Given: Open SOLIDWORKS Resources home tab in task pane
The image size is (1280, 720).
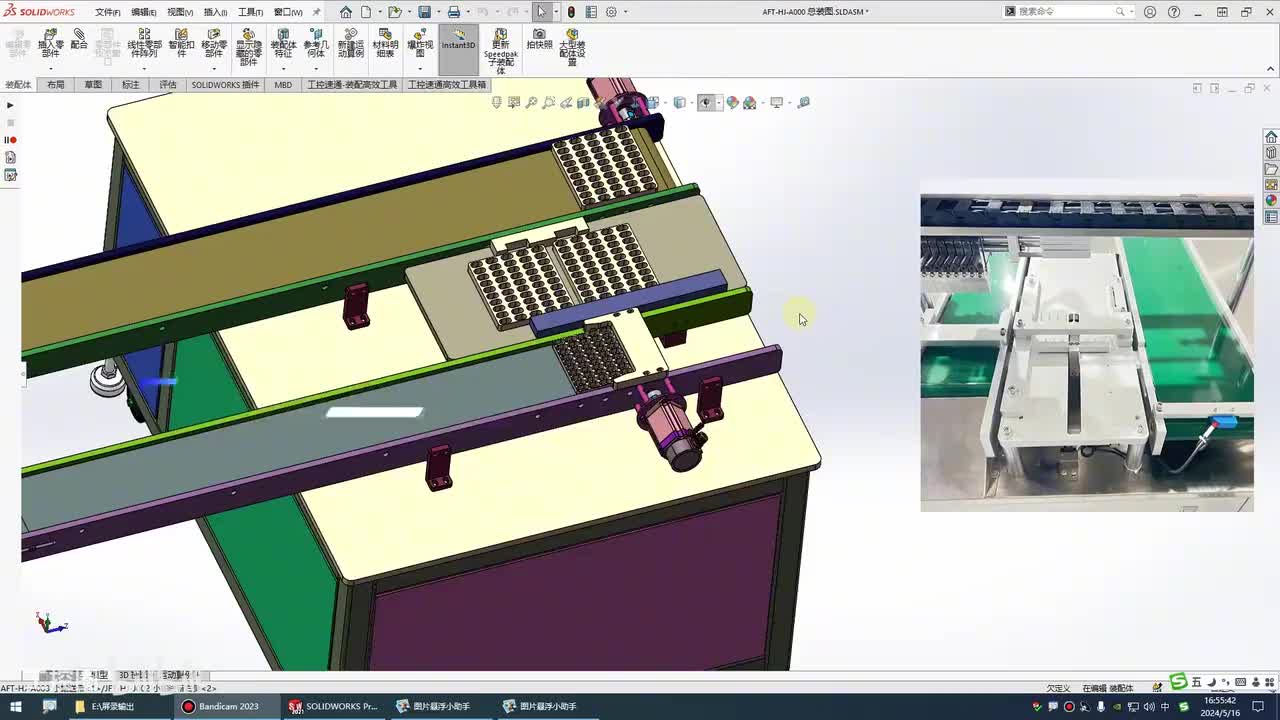Looking at the screenshot, I should 1271,137.
